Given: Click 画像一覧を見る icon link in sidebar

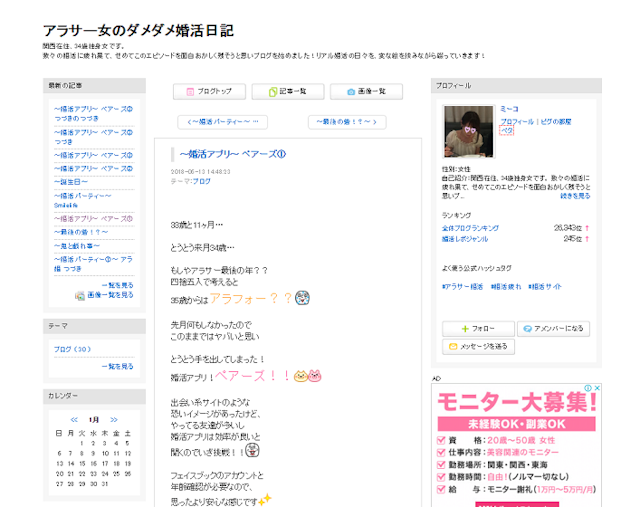Looking at the screenshot, I should click(x=105, y=296).
